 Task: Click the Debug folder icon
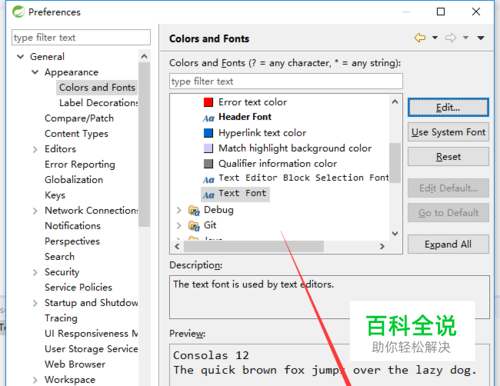pos(194,210)
